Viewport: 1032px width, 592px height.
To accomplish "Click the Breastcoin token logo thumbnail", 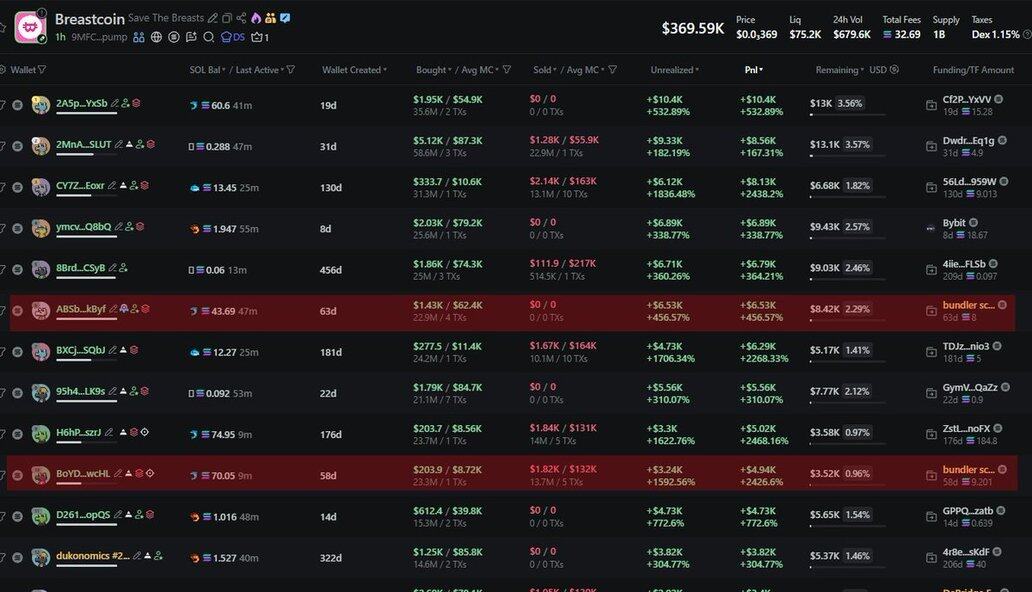I will [28, 26].
